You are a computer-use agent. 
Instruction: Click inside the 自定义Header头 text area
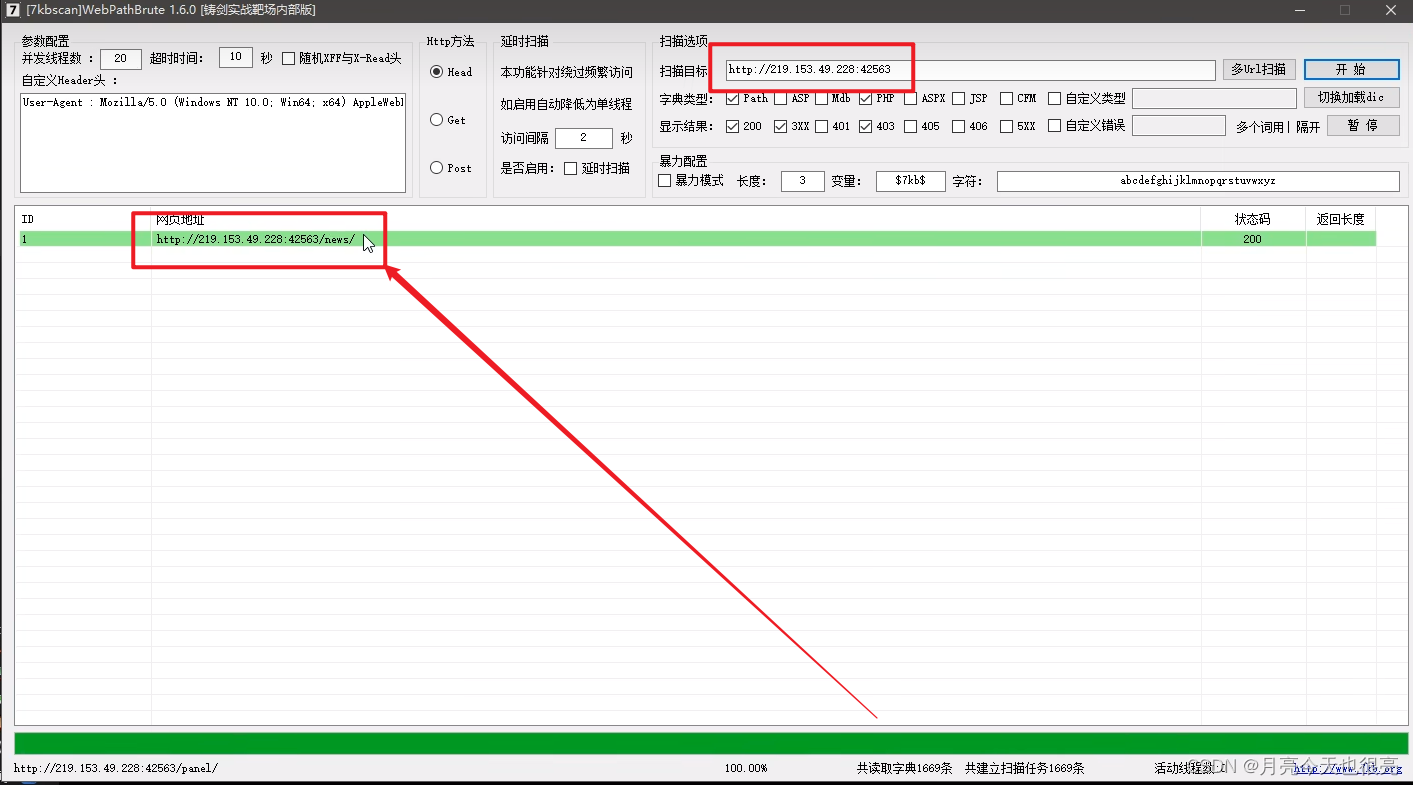click(213, 143)
